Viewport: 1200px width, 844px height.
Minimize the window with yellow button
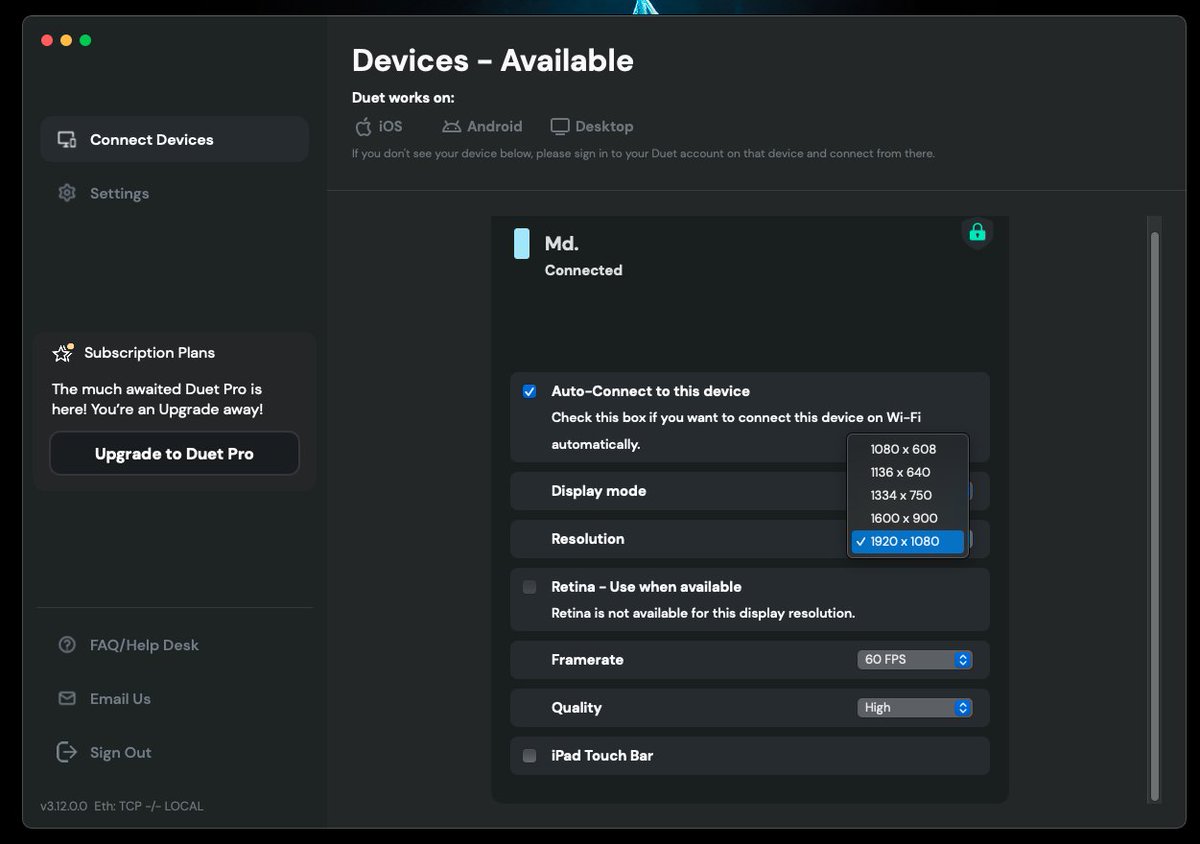(66, 40)
